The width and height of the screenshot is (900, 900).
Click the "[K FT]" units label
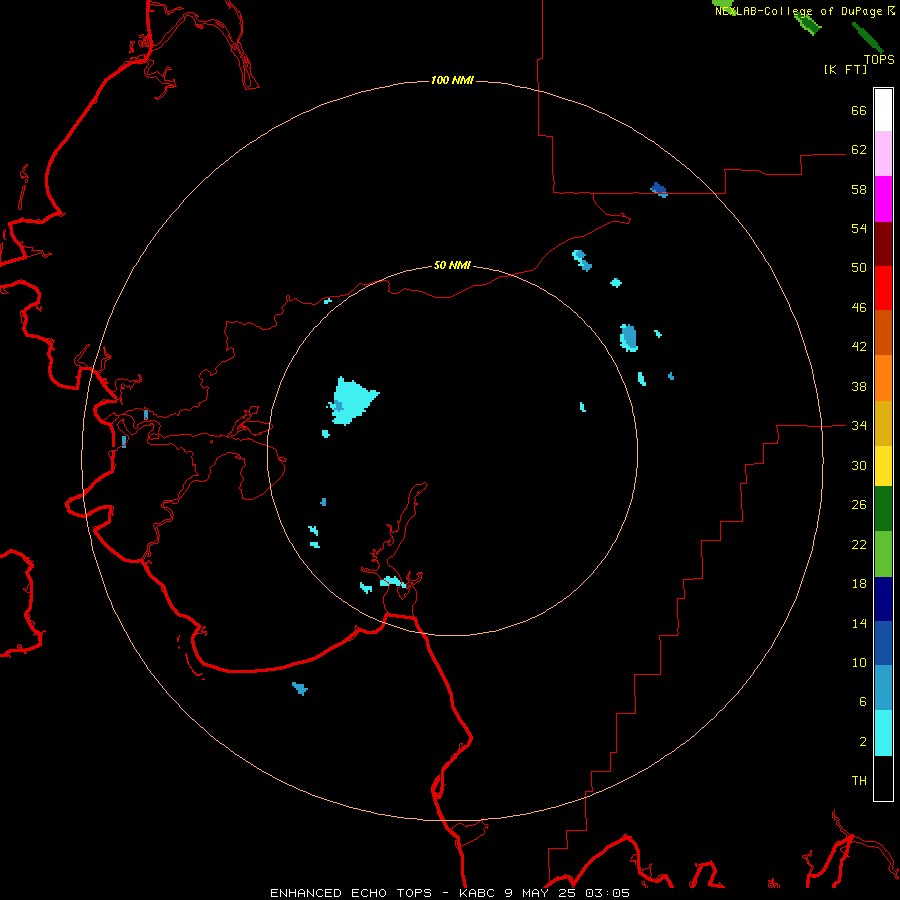[845, 69]
